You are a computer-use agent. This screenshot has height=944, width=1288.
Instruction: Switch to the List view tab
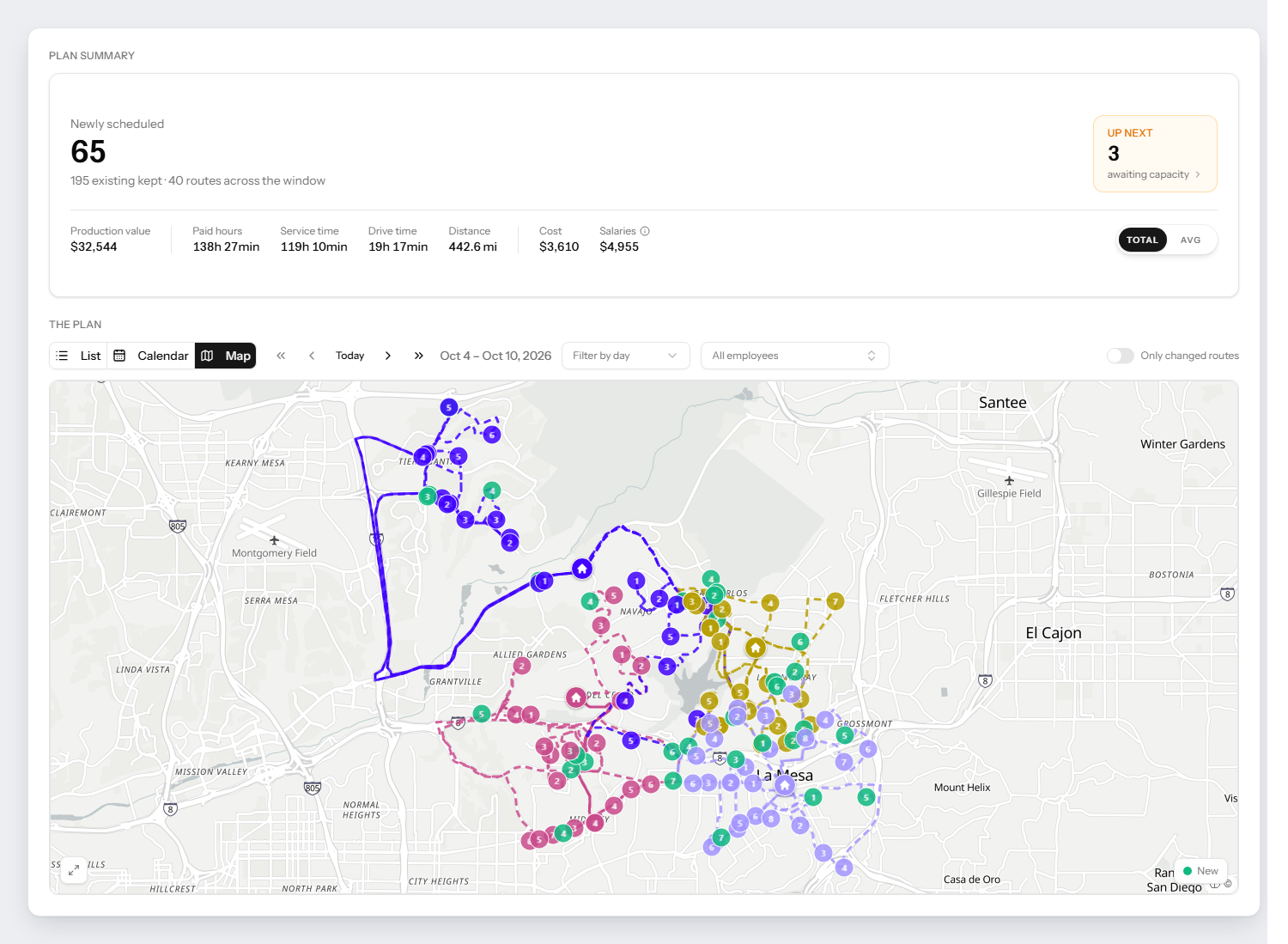click(x=78, y=356)
